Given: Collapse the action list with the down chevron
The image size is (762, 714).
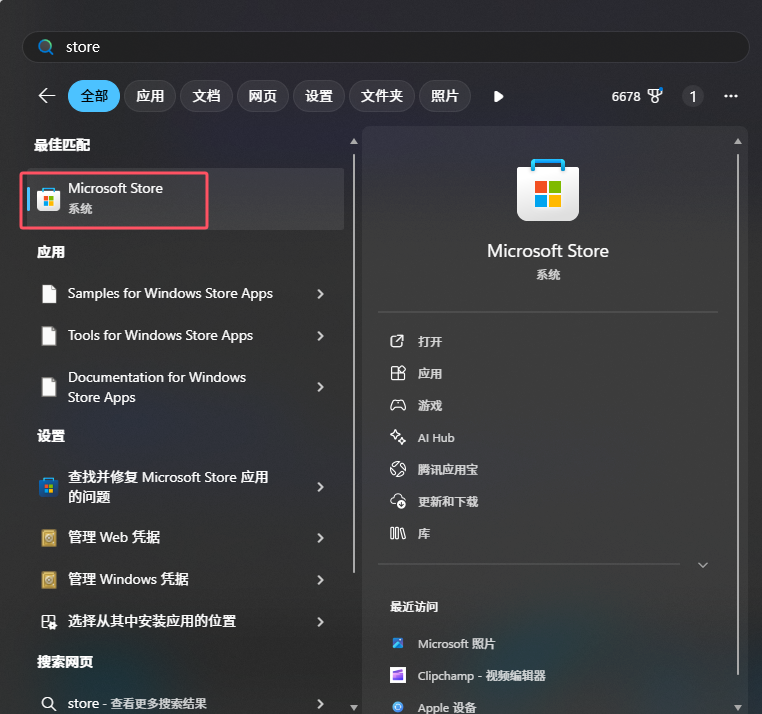Looking at the screenshot, I should 703,565.
